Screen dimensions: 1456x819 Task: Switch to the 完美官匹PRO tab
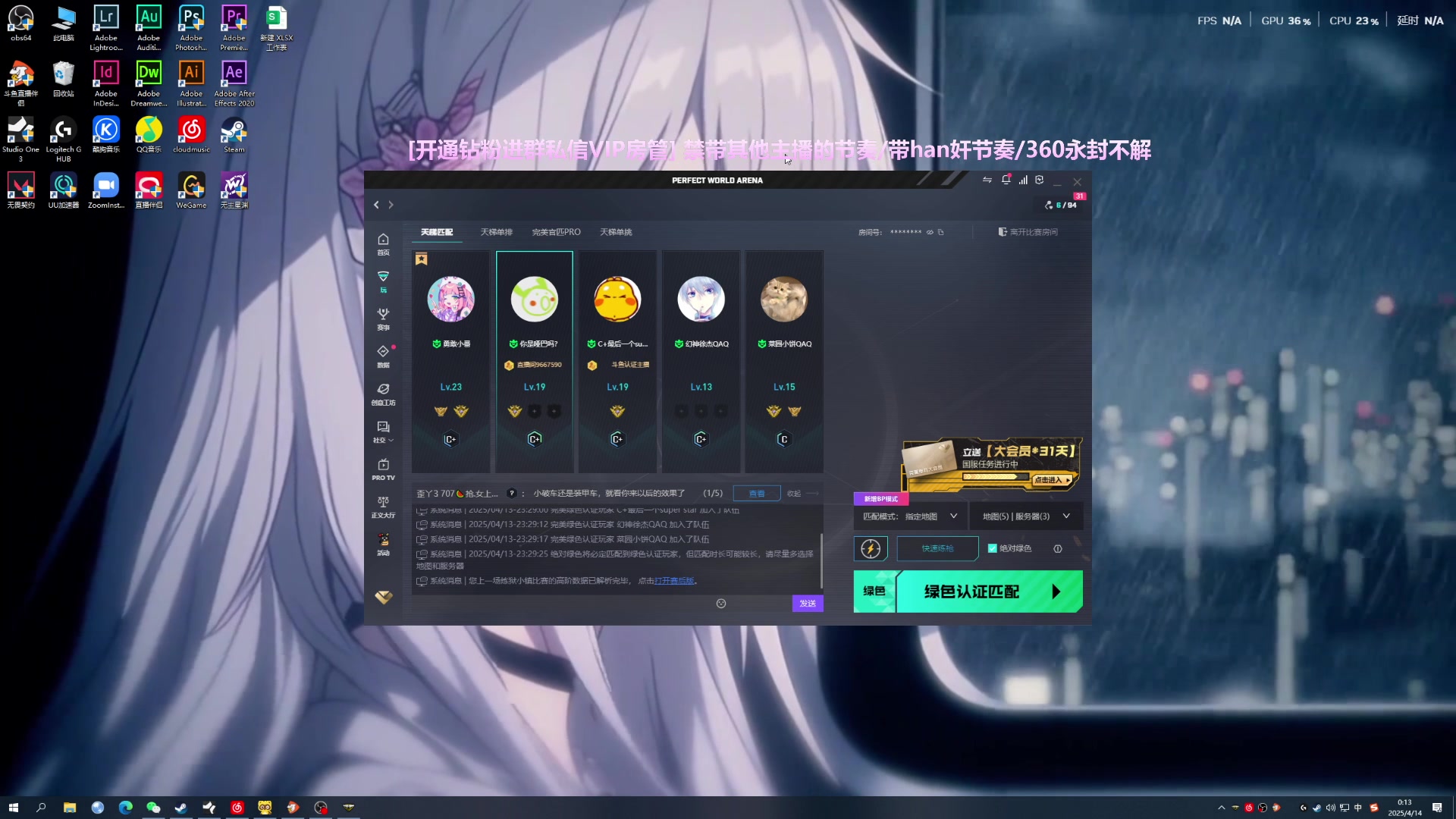click(x=556, y=232)
